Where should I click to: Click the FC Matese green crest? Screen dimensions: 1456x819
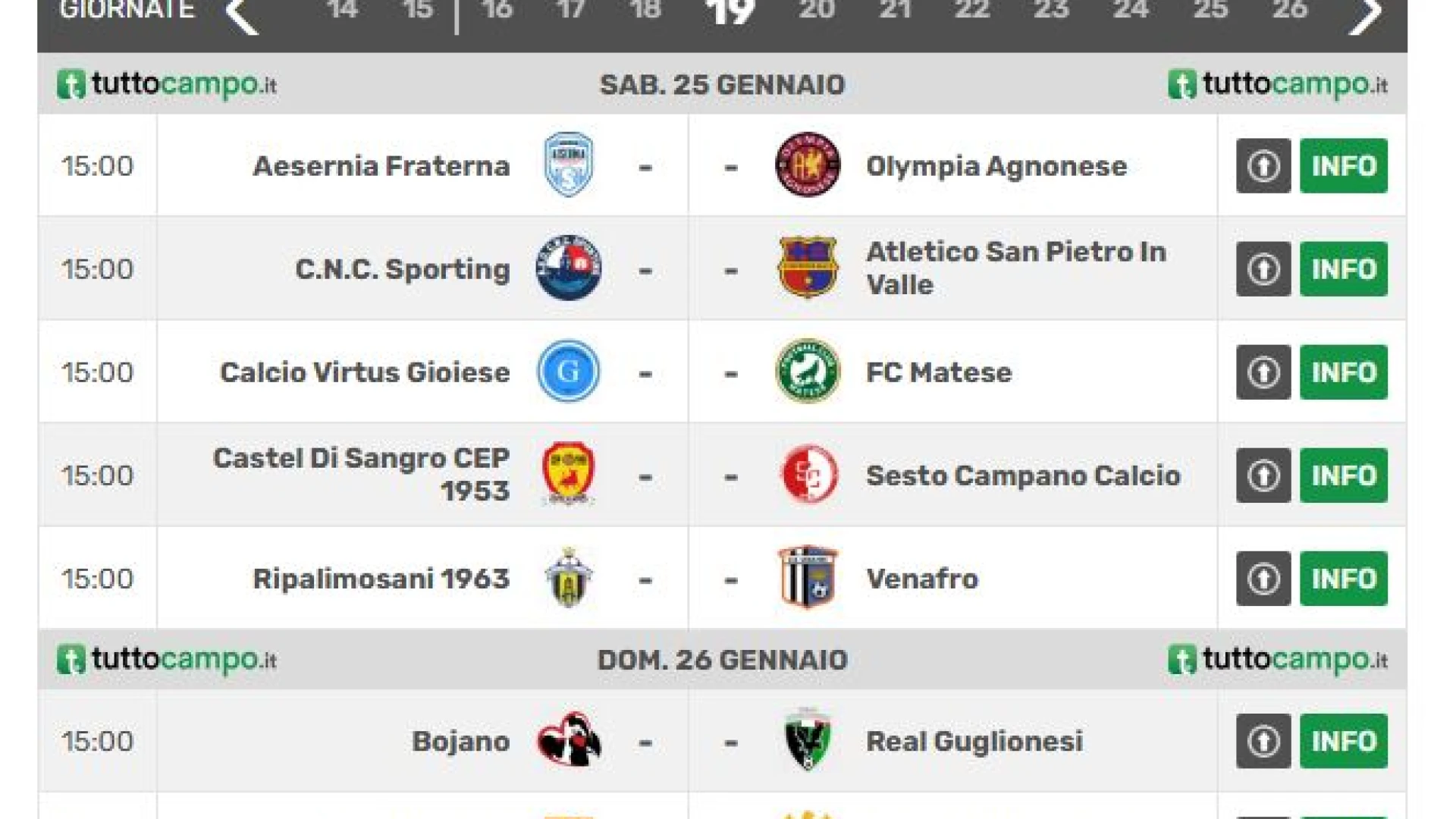pyautogui.click(x=808, y=371)
